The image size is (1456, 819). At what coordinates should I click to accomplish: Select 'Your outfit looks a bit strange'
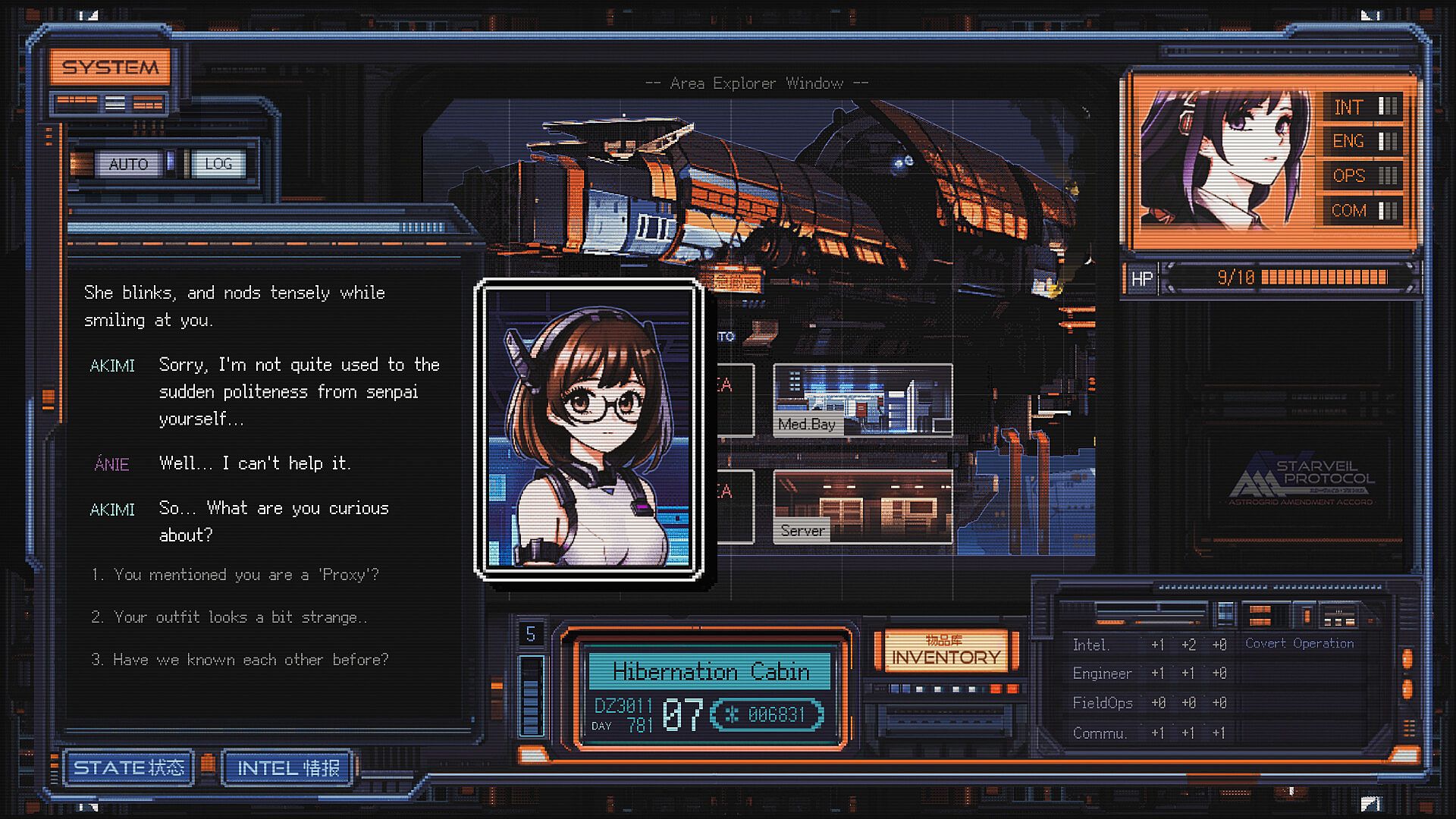click(230, 617)
